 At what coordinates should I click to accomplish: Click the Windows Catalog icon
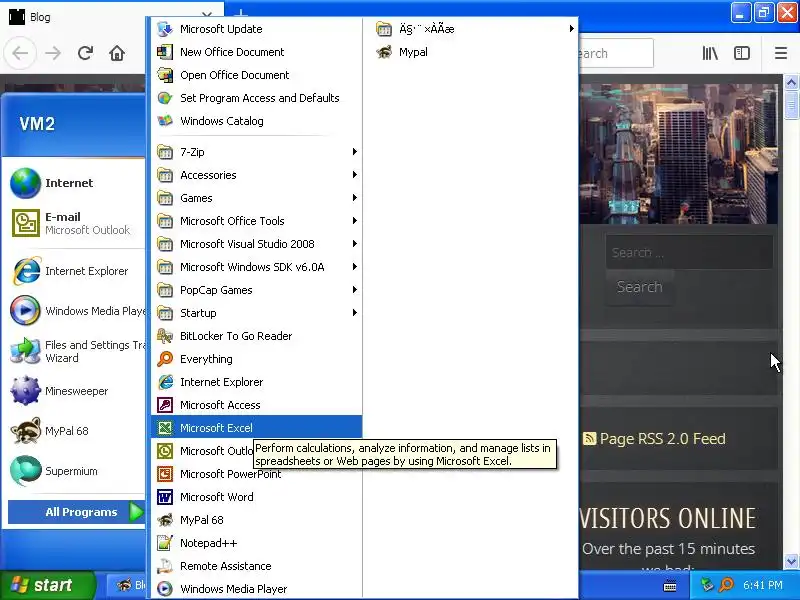coord(165,121)
